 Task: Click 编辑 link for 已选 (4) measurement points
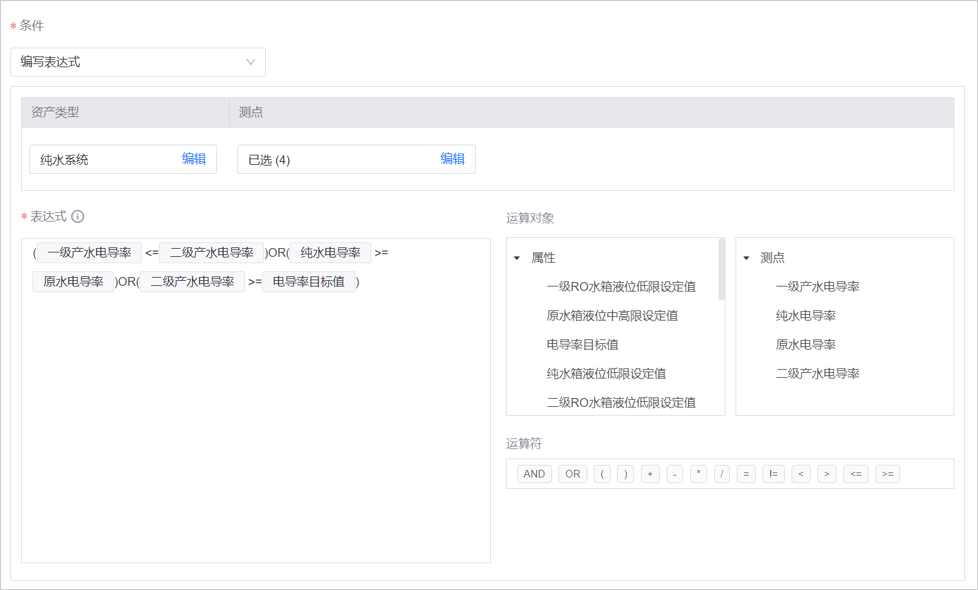(452, 159)
